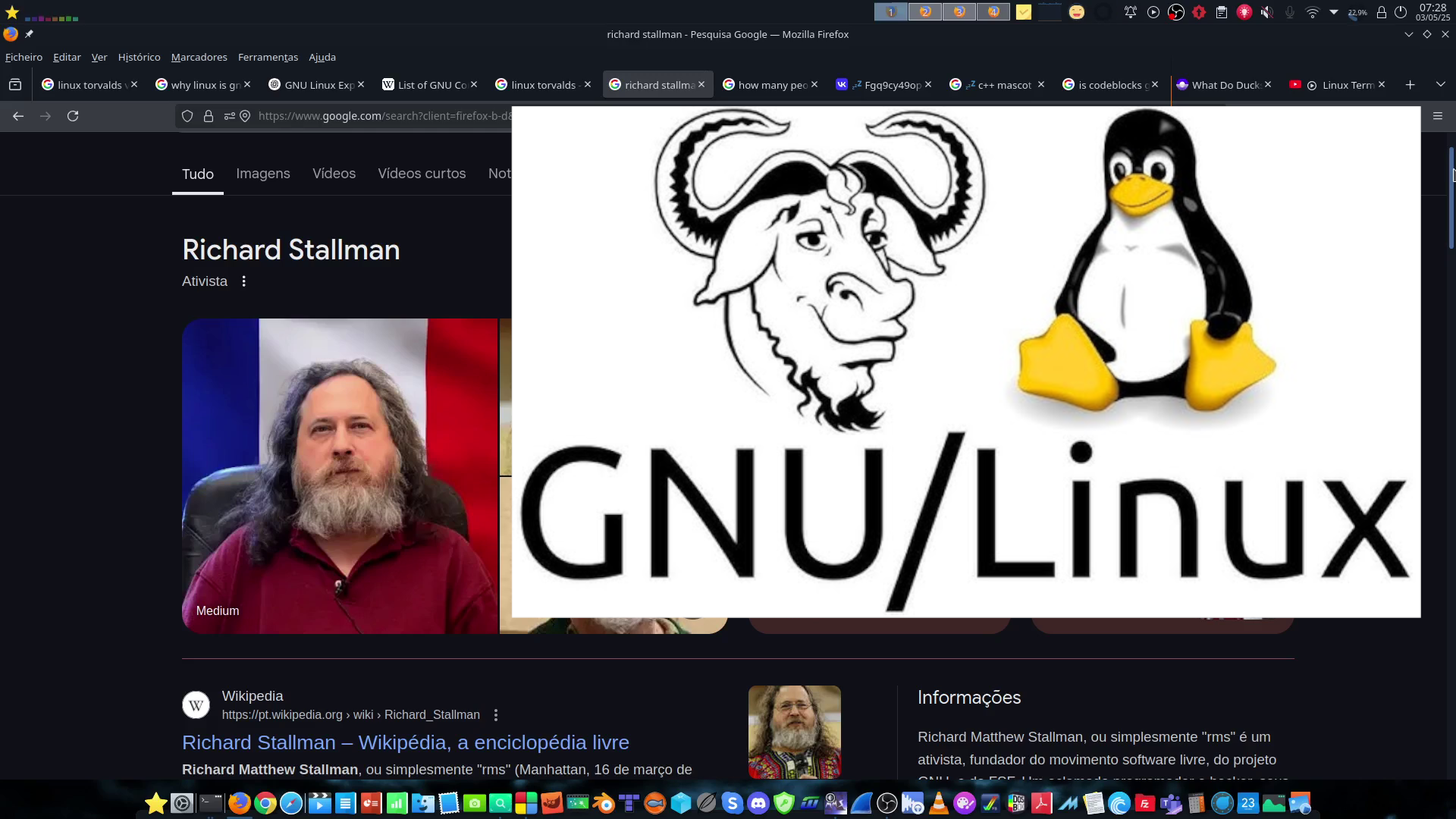The width and height of the screenshot is (1456, 819).
Task: Open the Histórico menu
Action: click(x=139, y=57)
